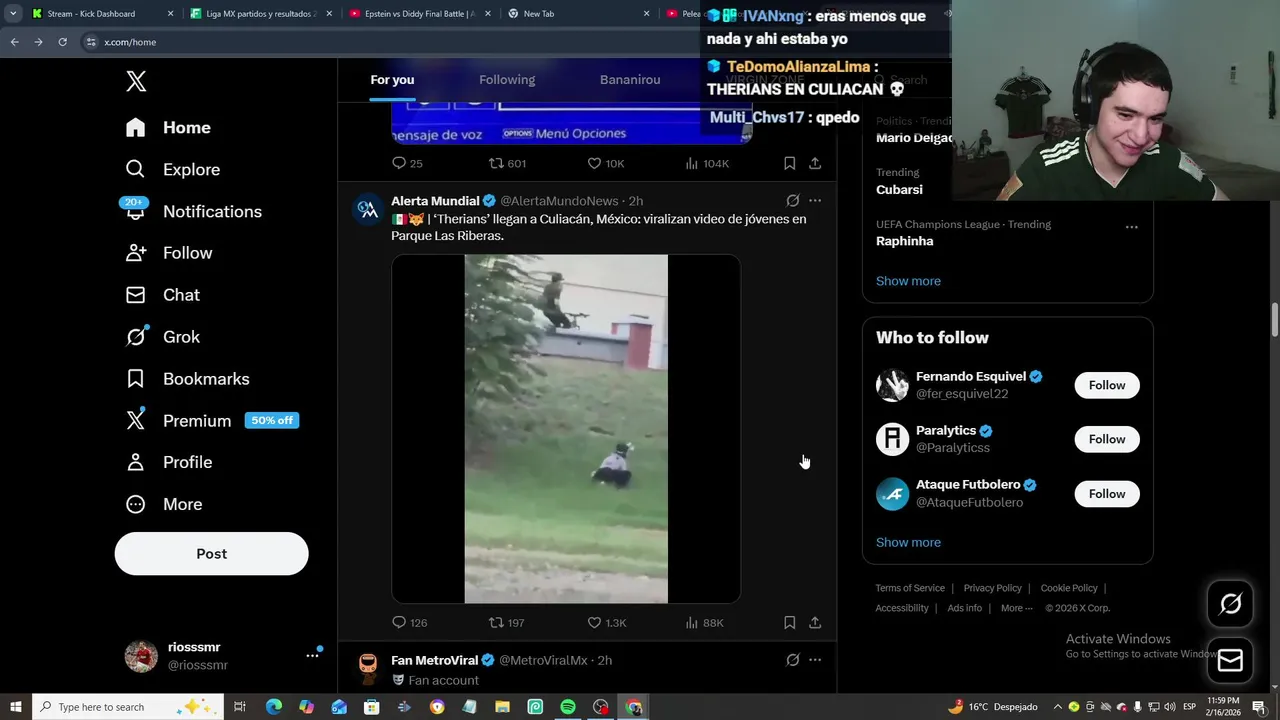Screen dimensions: 1280x720
Task: Go to Home in the sidebar
Action: (x=168, y=127)
